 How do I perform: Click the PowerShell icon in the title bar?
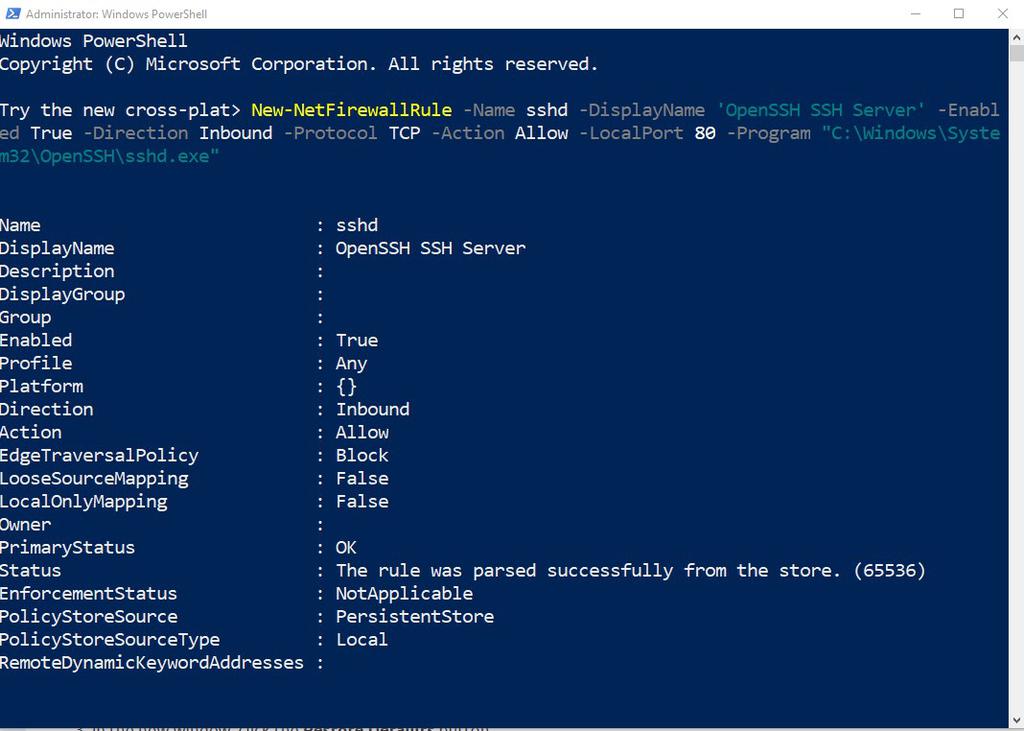click(x=12, y=14)
